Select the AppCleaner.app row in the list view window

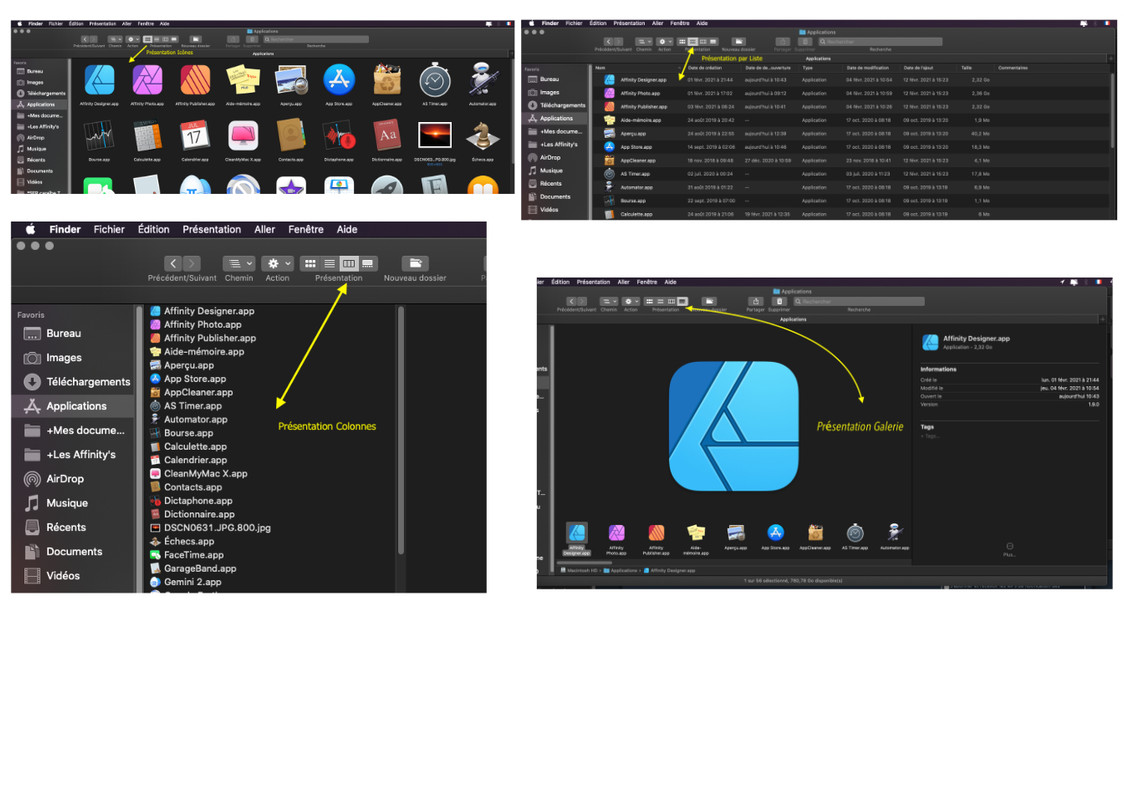coord(853,161)
